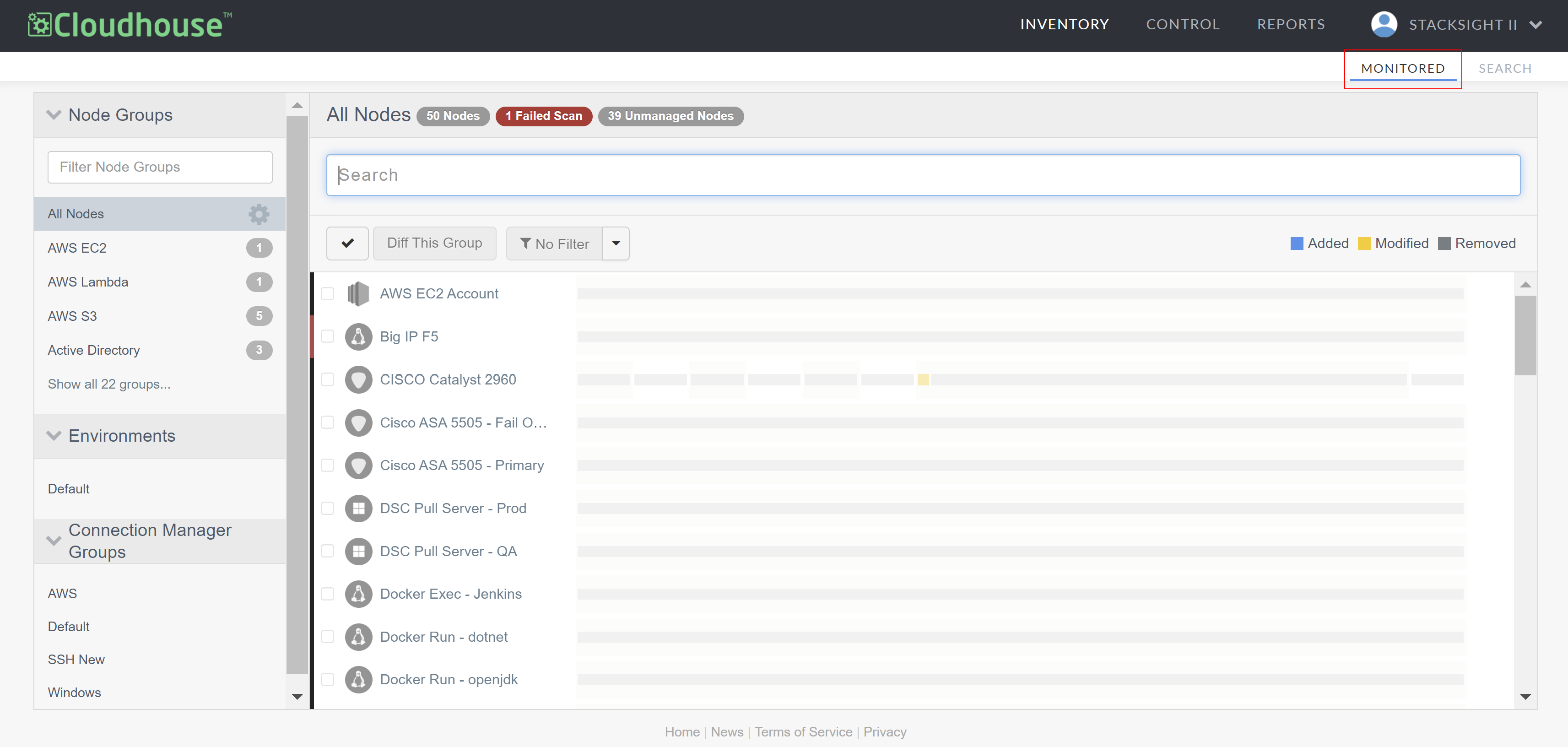Focus the main node Search field
This screenshot has width=1568, height=747.
923,175
